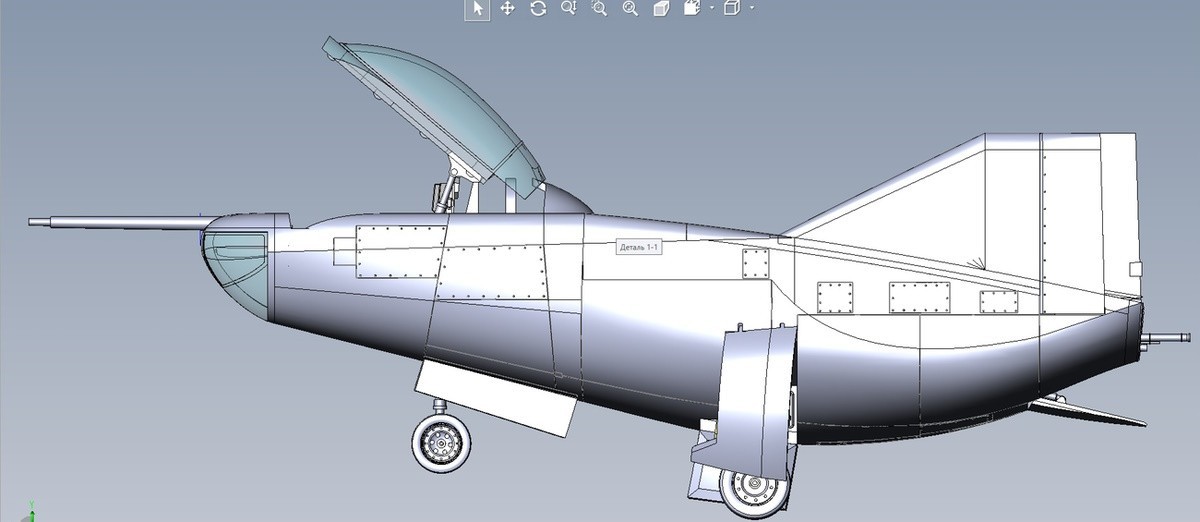Open the view orientation dropdown arrow
This screenshot has width=1200, height=522.
click(x=711, y=9)
